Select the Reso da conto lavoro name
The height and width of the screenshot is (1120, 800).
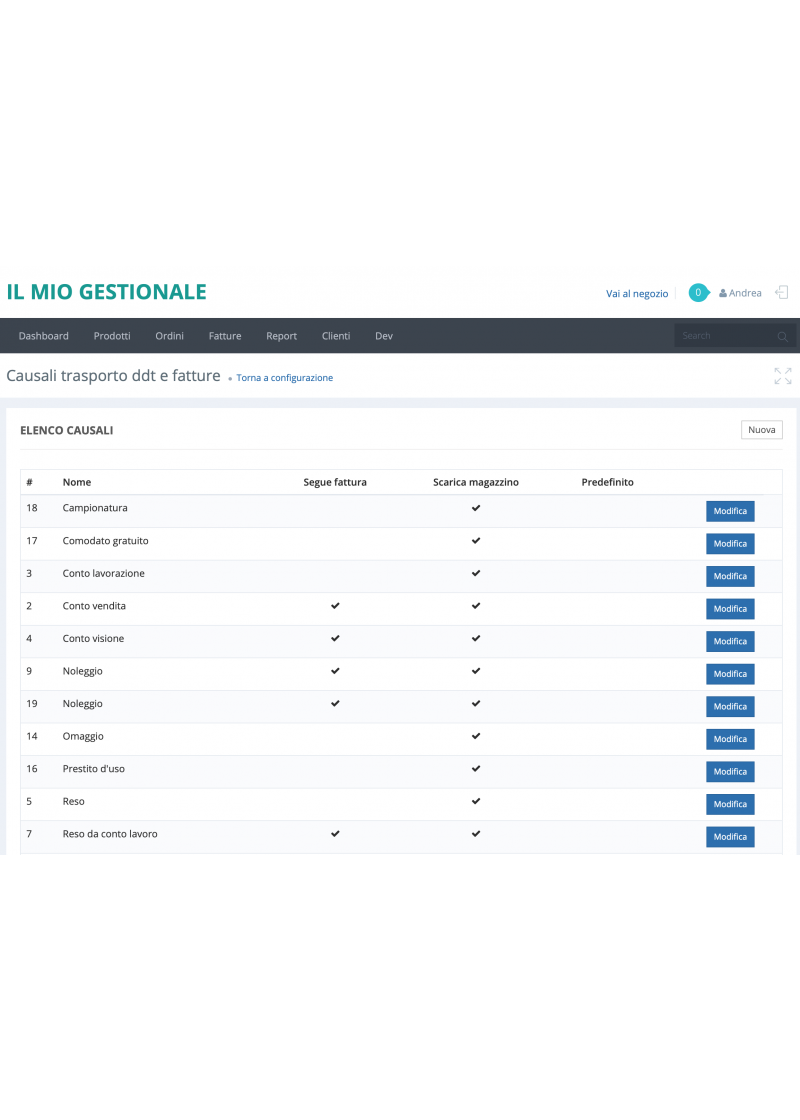110,834
